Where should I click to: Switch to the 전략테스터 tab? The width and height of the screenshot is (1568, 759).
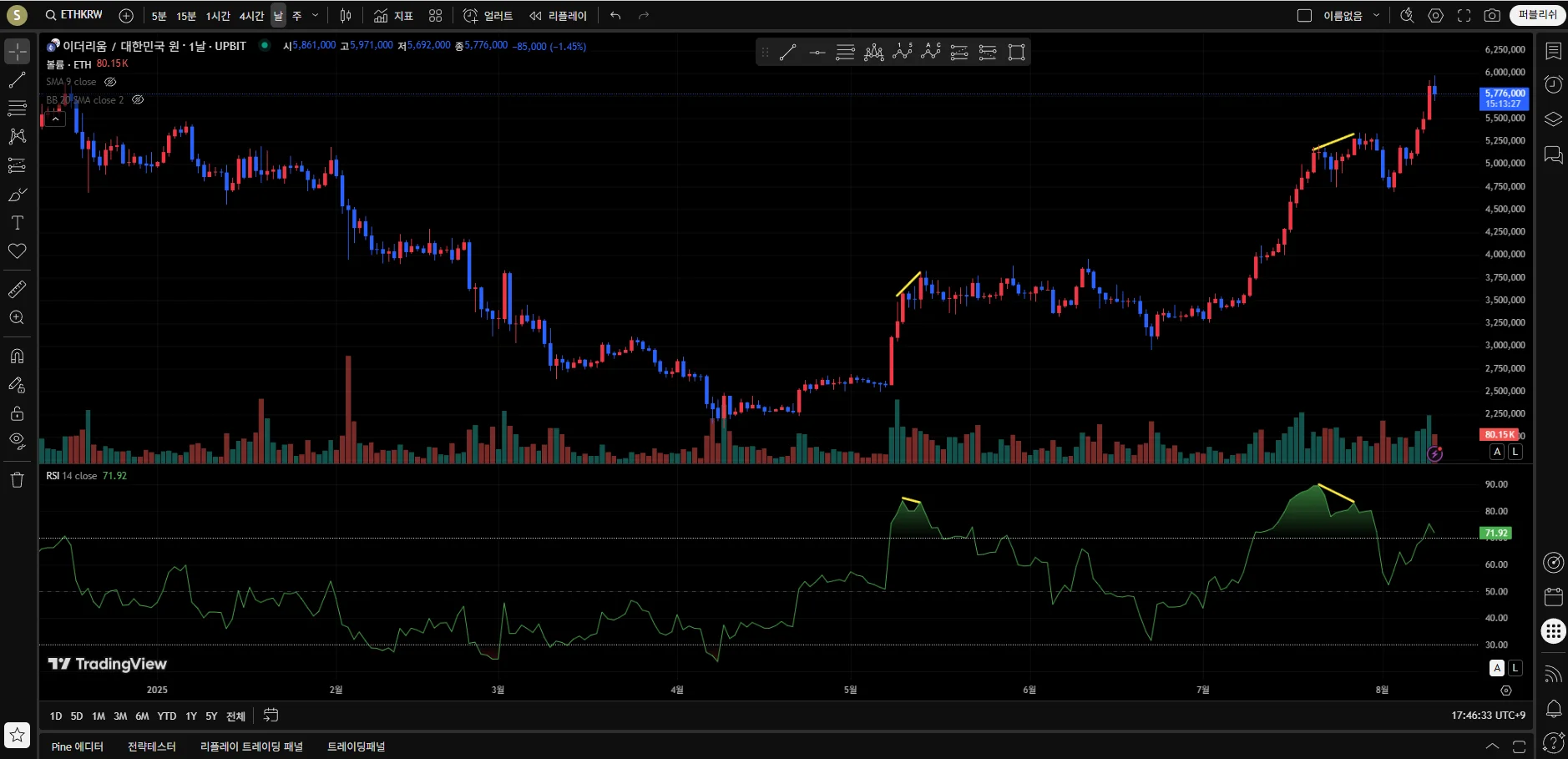(152, 746)
